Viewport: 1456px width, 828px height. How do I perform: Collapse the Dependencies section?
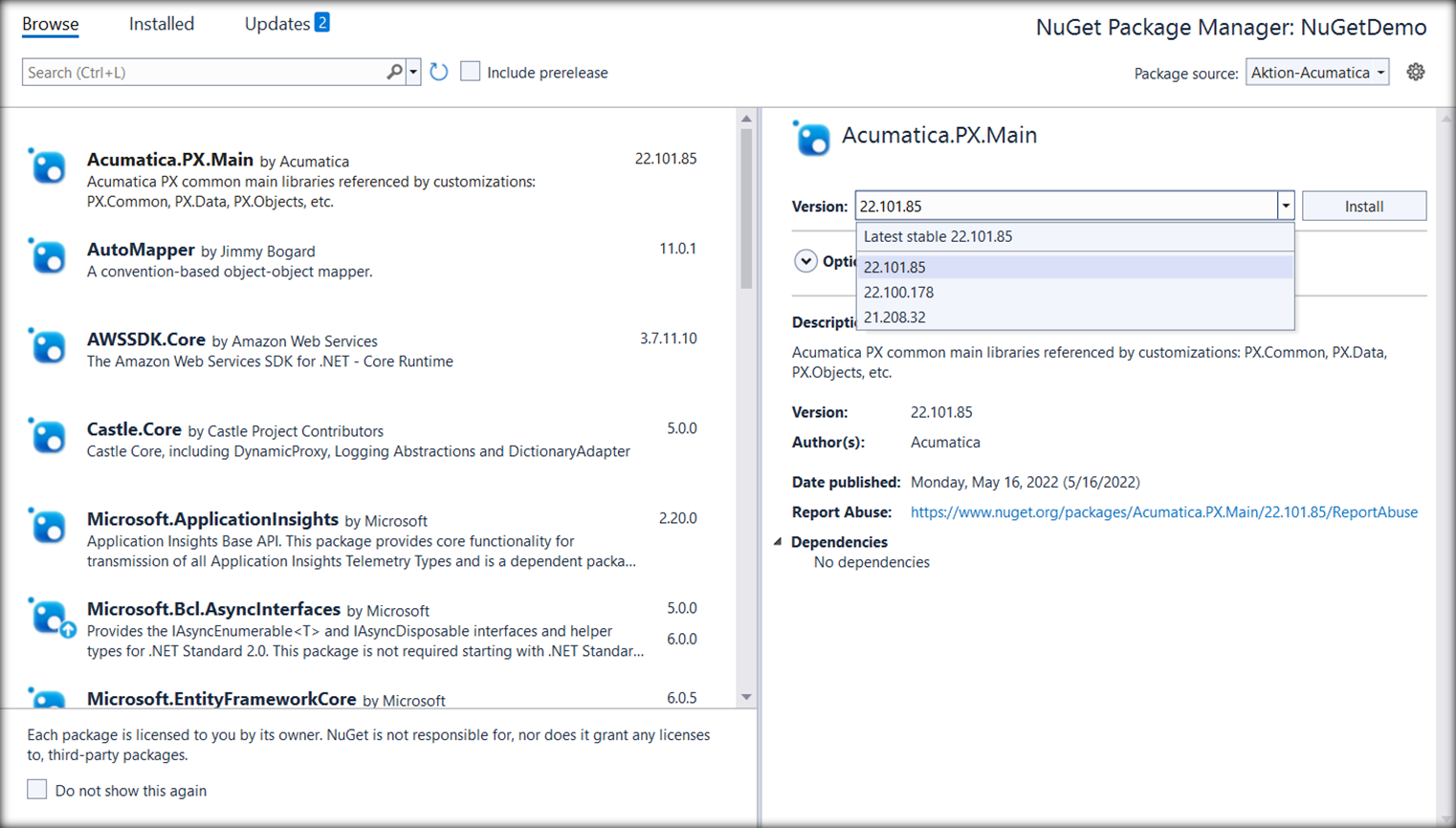pos(778,541)
